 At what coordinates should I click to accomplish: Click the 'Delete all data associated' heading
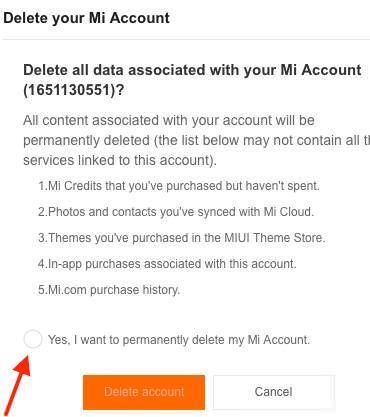[192, 80]
